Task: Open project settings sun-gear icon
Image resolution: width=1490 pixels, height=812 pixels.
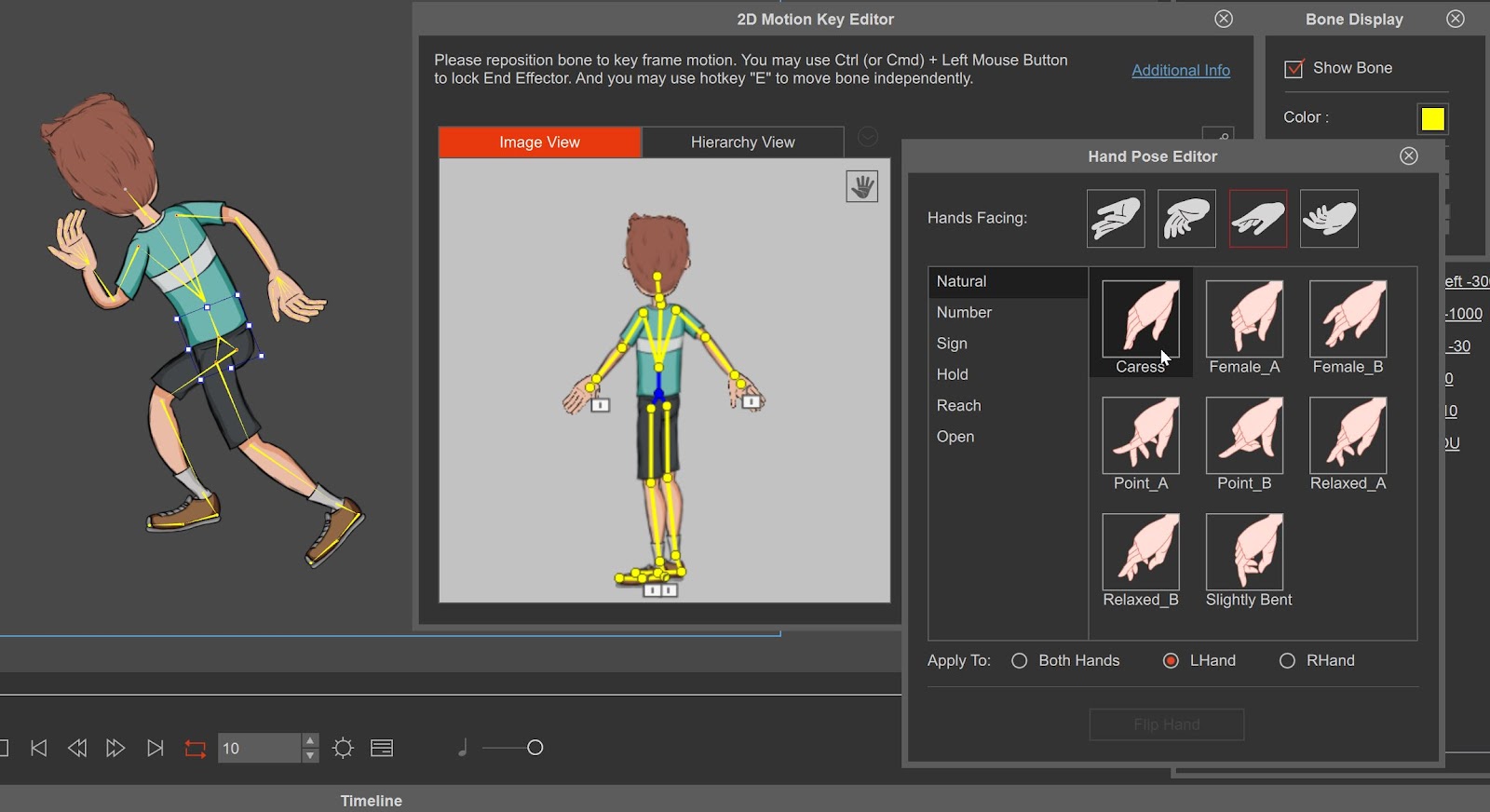Action: point(343,748)
